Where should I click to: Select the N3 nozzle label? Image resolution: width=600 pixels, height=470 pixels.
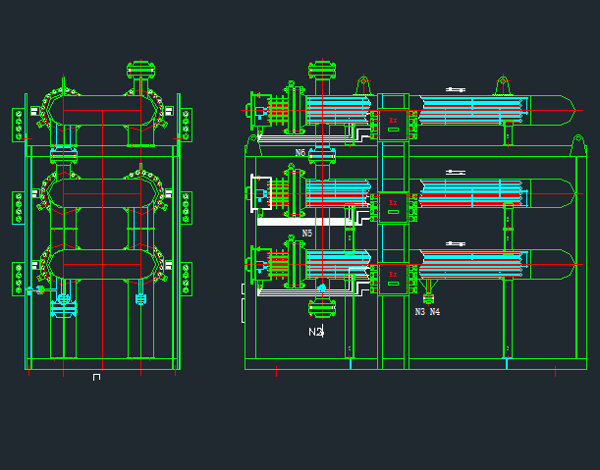tap(420, 312)
